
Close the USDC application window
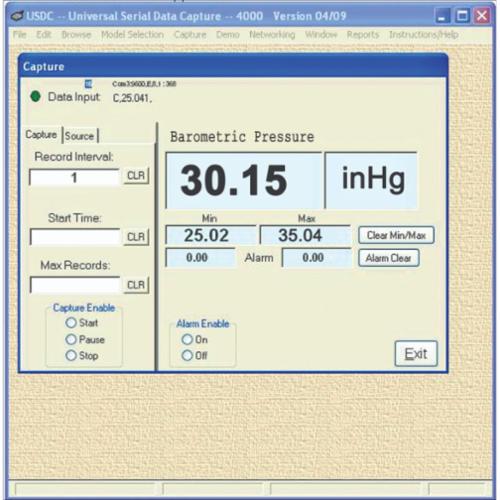point(482,16)
